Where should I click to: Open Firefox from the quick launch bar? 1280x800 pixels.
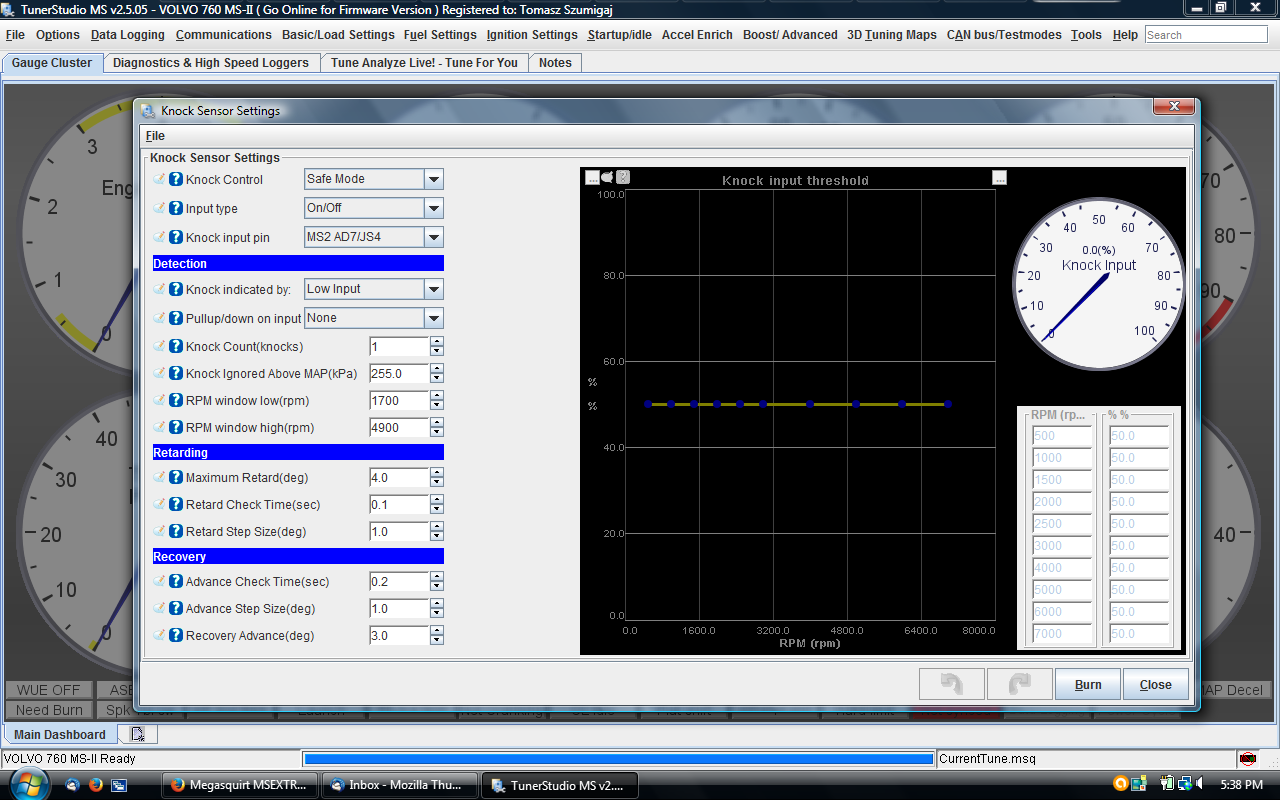(x=96, y=785)
